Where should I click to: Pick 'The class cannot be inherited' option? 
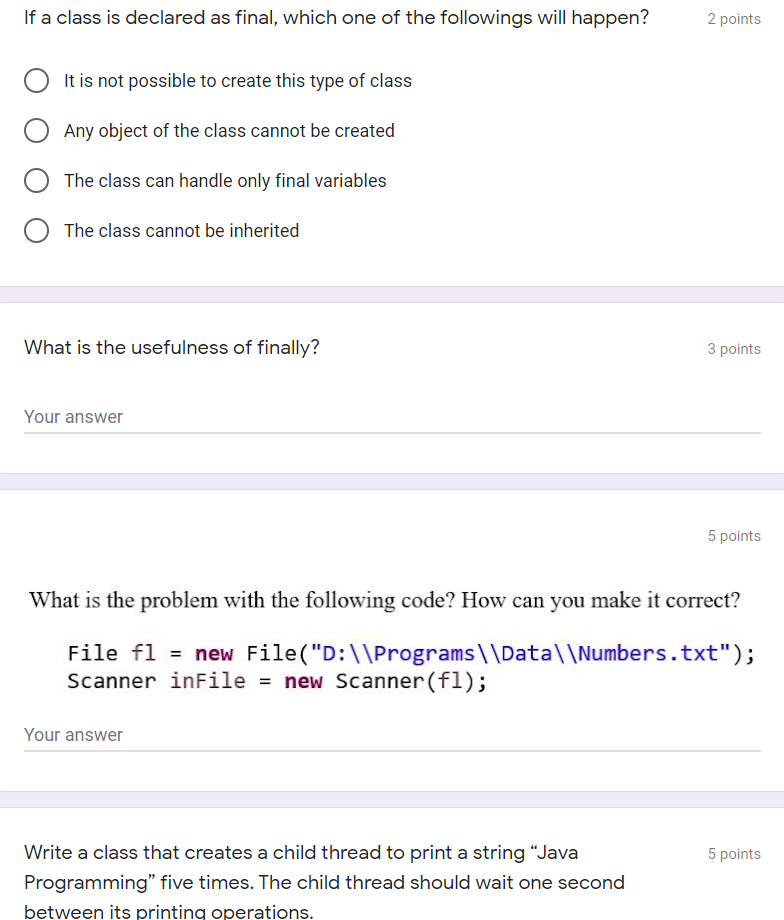pyautogui.click(x=36, y=231)
